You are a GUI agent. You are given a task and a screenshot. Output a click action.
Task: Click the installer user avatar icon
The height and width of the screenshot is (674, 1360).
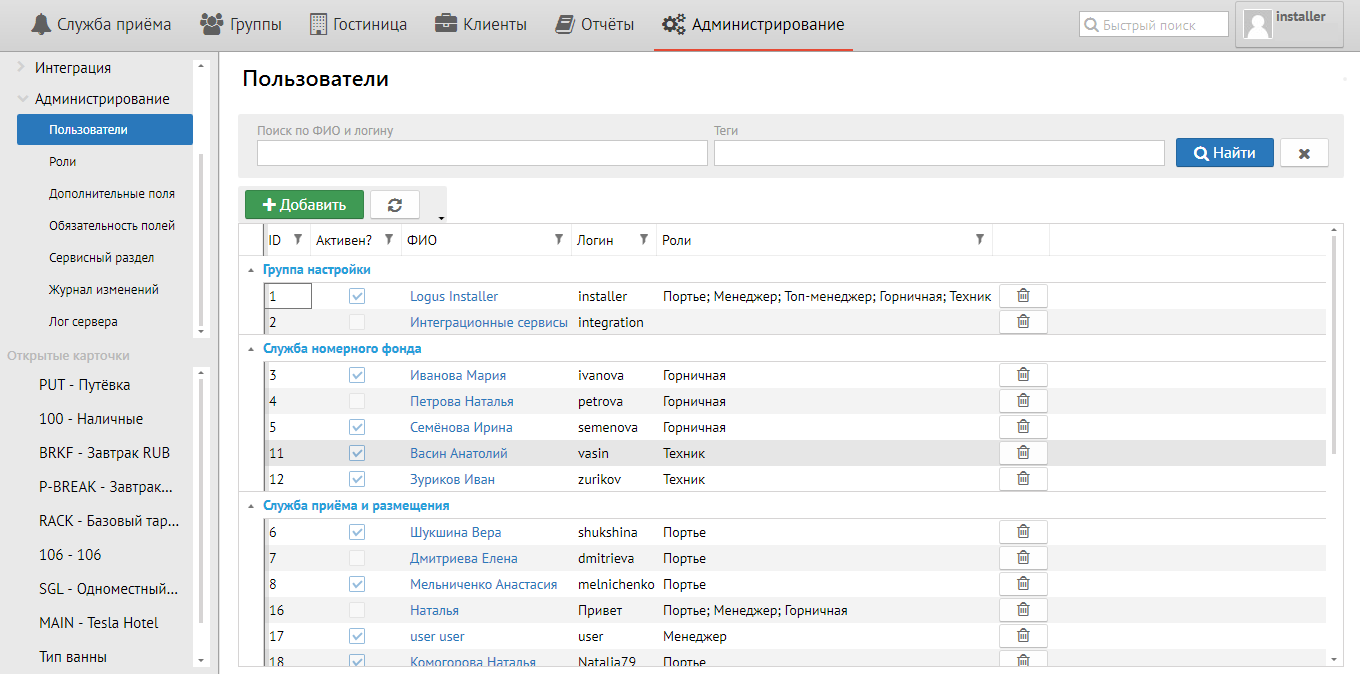[1257, 25]
